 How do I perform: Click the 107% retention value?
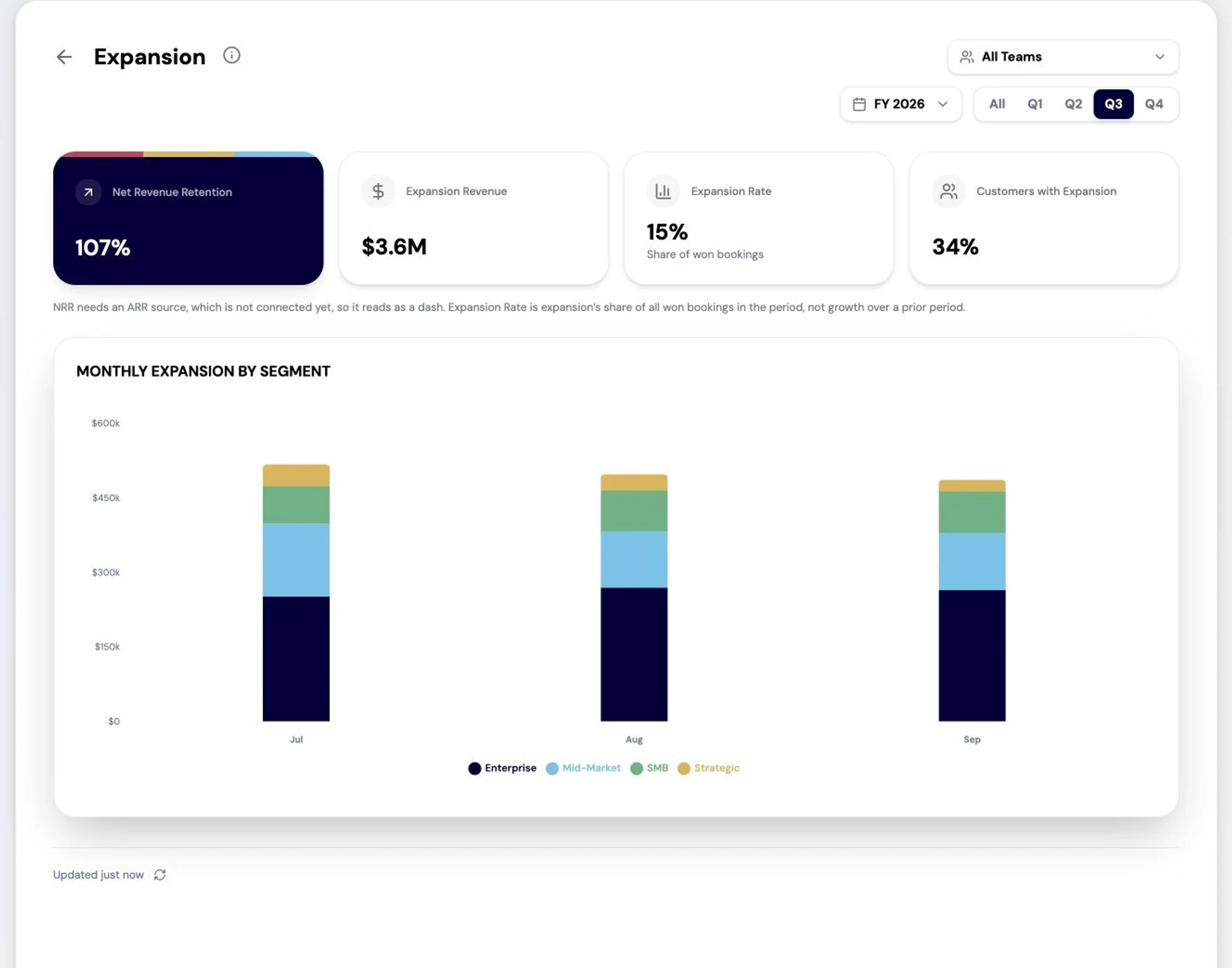coord(103,248)
